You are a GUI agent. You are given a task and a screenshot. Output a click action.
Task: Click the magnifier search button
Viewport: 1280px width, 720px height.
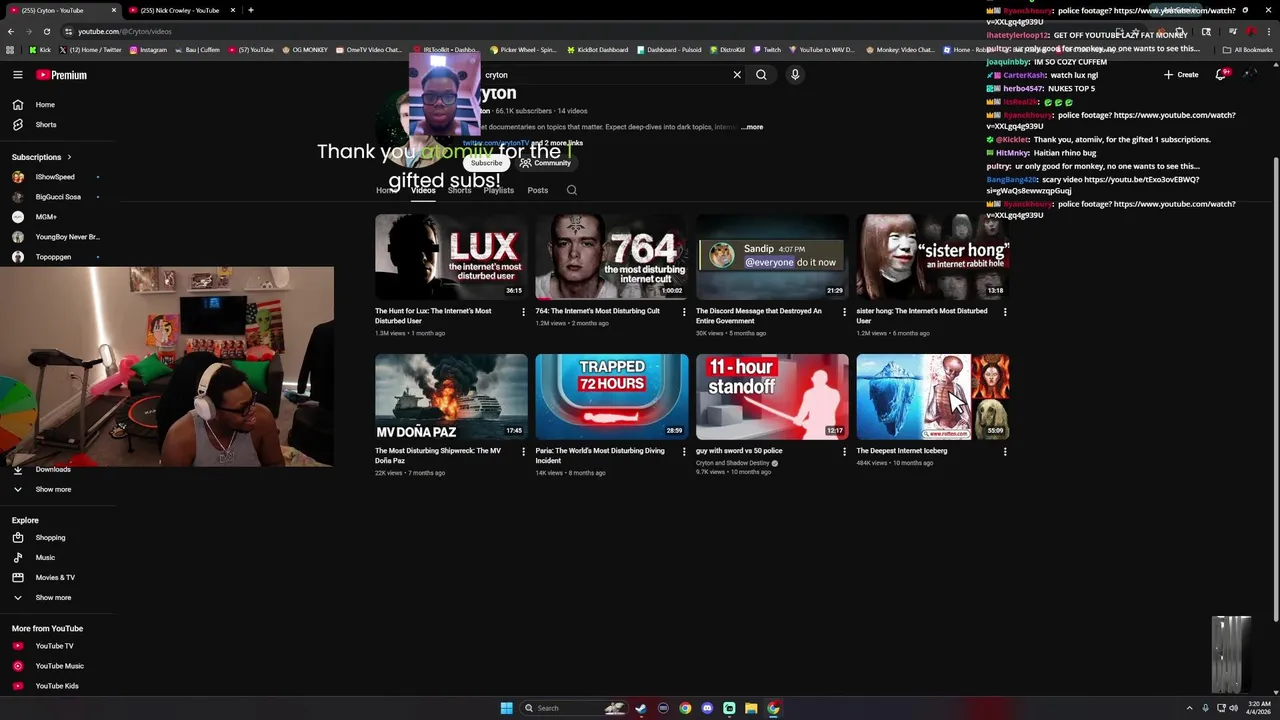pyautogui.click(x=761, y=75)
